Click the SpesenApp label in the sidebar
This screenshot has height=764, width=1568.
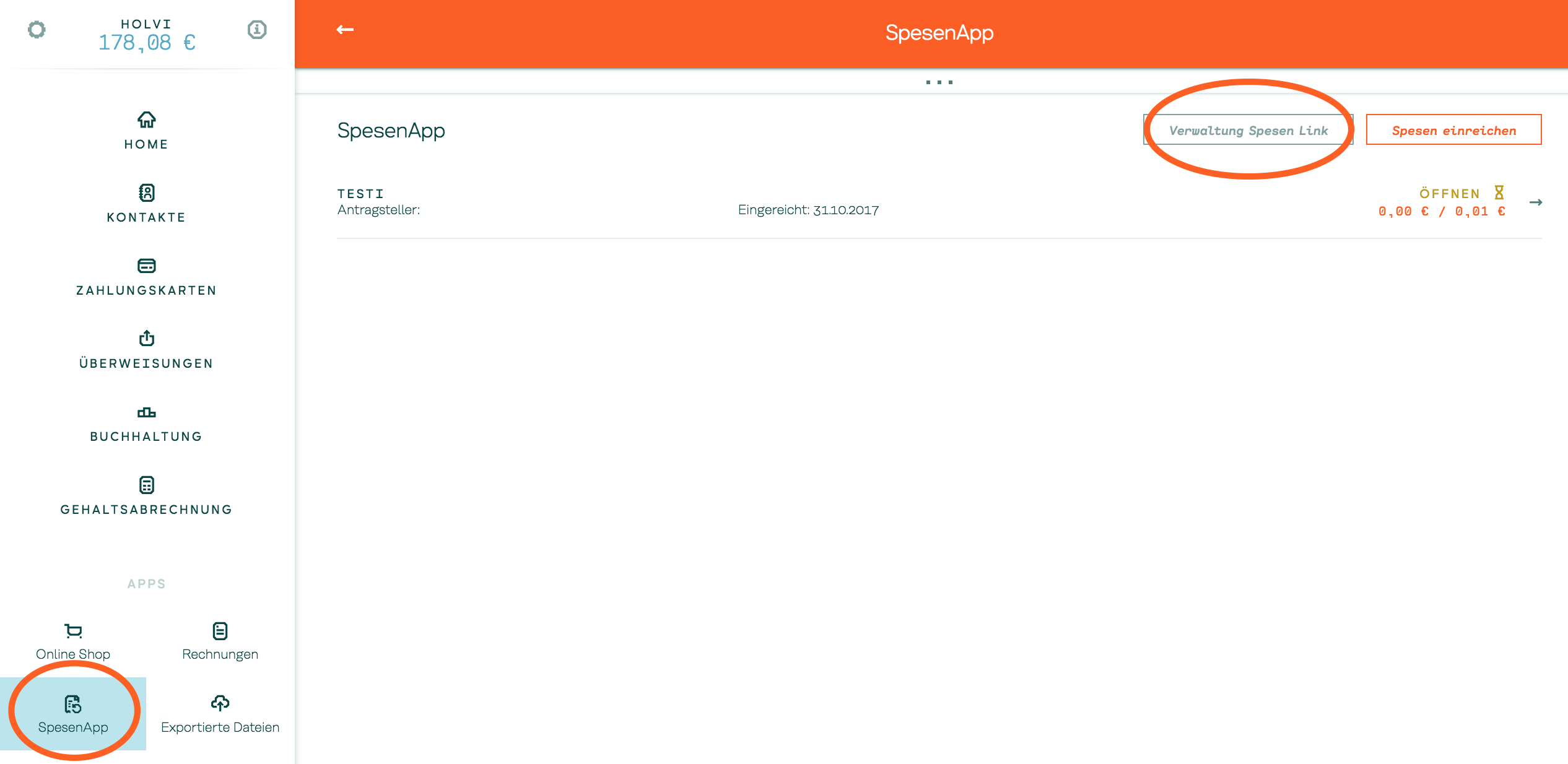click(x=73, y=727)
